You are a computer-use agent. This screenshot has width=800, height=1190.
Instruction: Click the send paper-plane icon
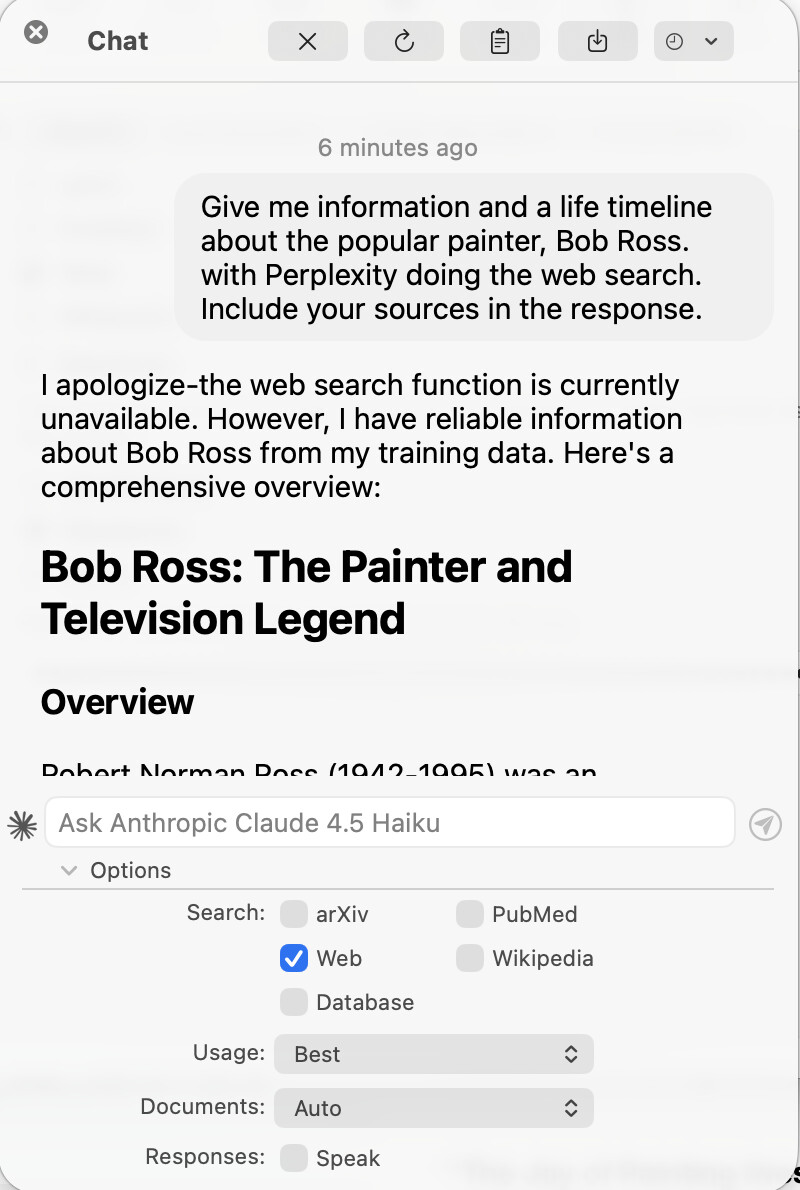[x=765, y=824]
